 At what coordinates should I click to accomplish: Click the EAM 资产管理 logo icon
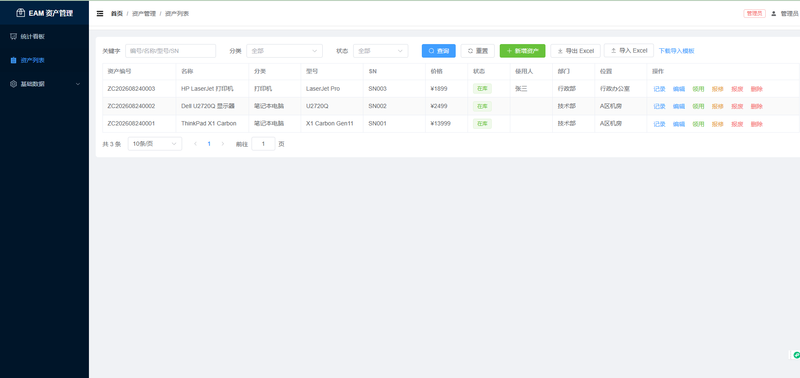(20, 13)
